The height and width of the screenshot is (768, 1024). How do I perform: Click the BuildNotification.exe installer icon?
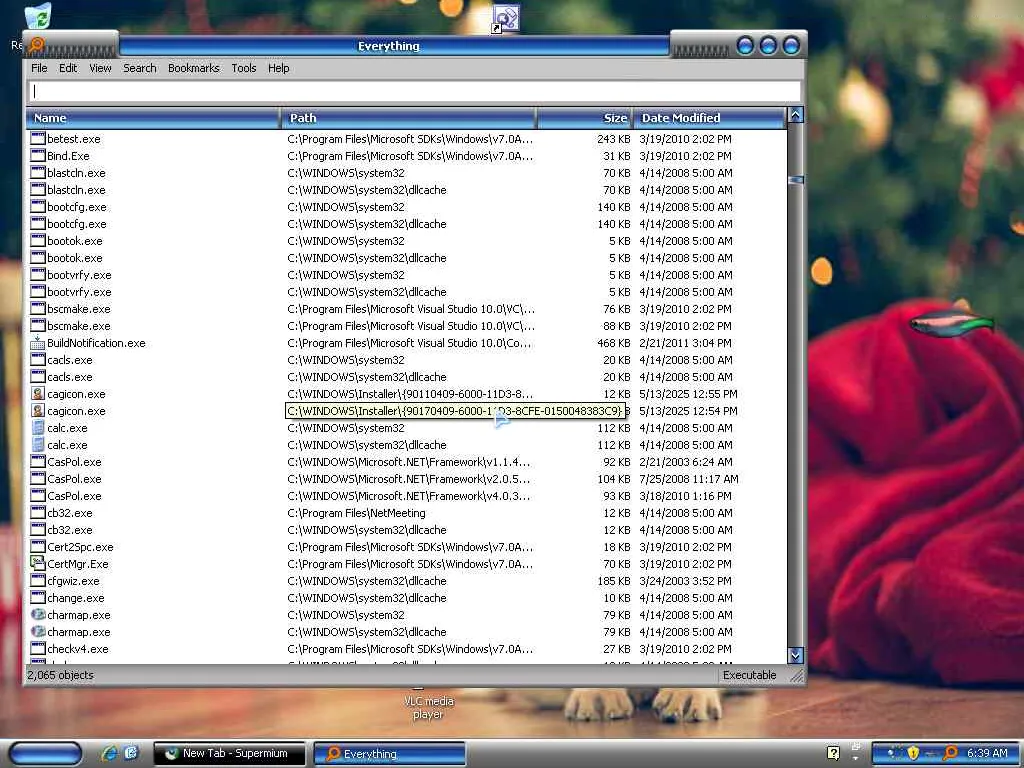pyautogui.click(x=38, y=343)
